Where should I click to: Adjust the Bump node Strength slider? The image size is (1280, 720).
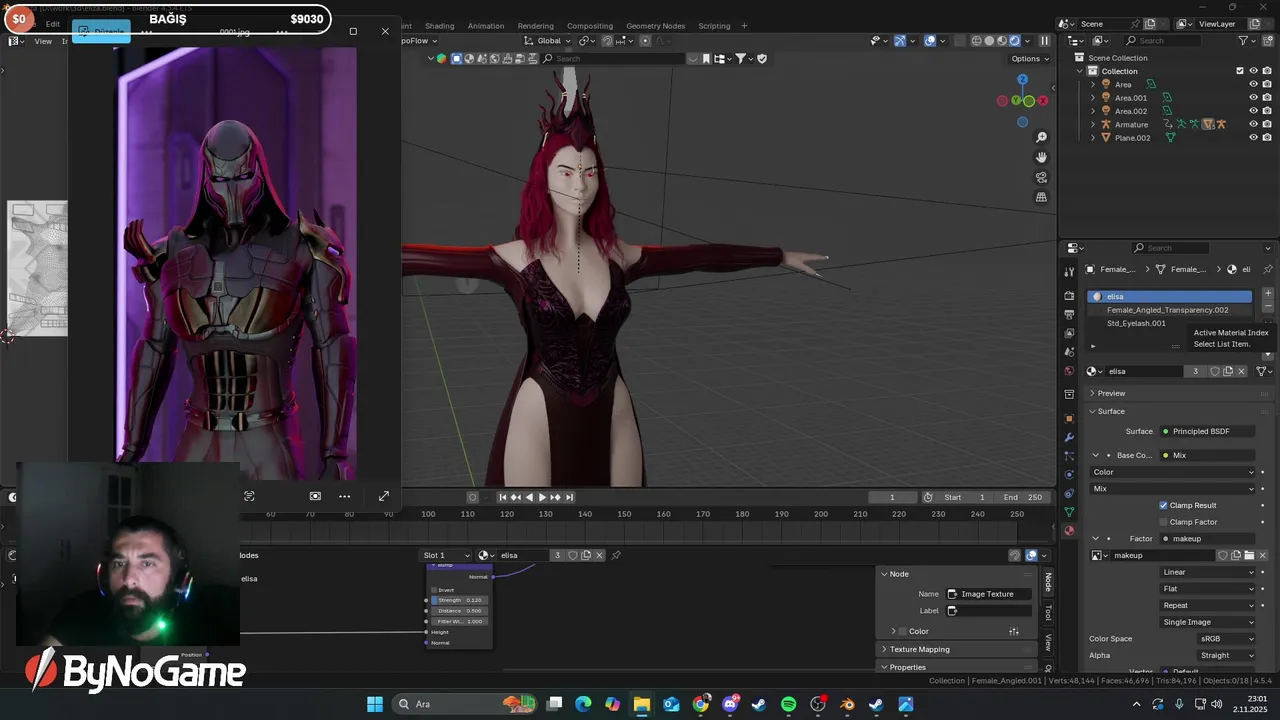click(460, 600)
